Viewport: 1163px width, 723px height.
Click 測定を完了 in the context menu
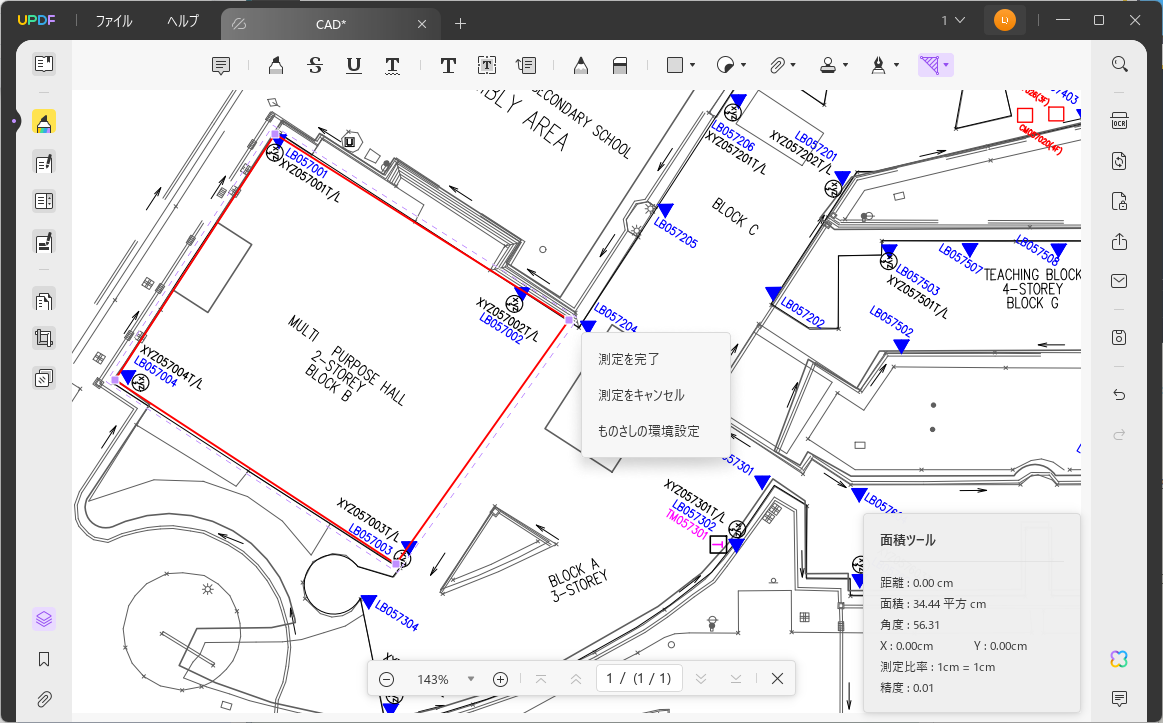[x=625, y=358]
